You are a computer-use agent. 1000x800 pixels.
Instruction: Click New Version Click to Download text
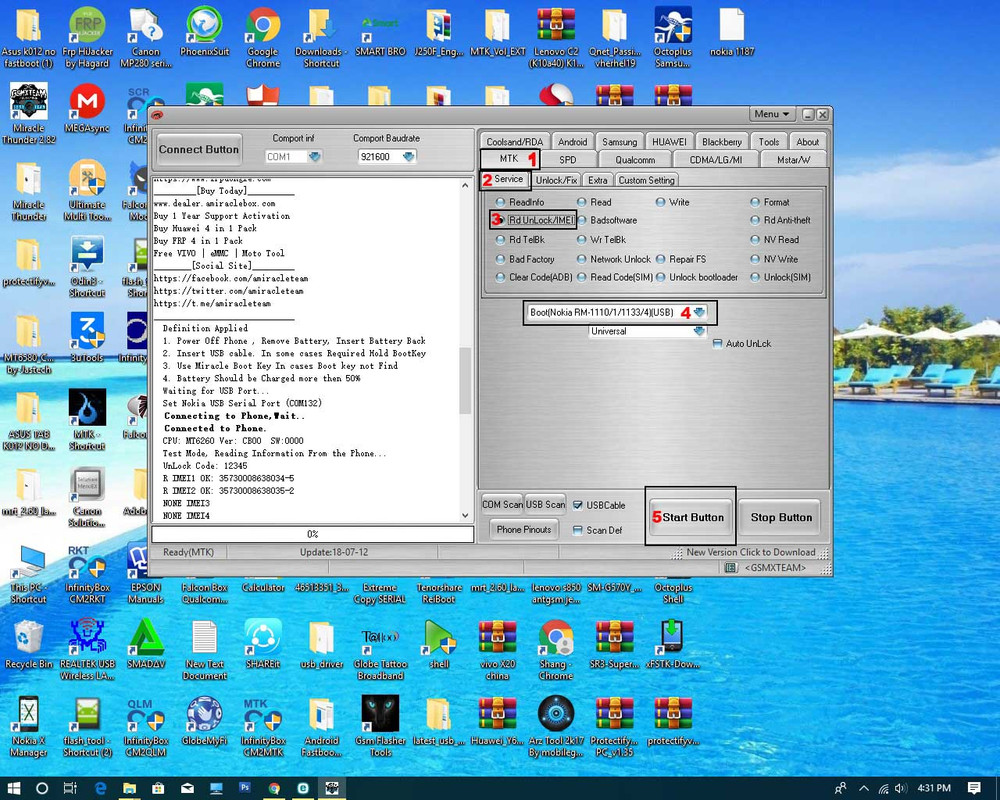[x=751, y=552]
